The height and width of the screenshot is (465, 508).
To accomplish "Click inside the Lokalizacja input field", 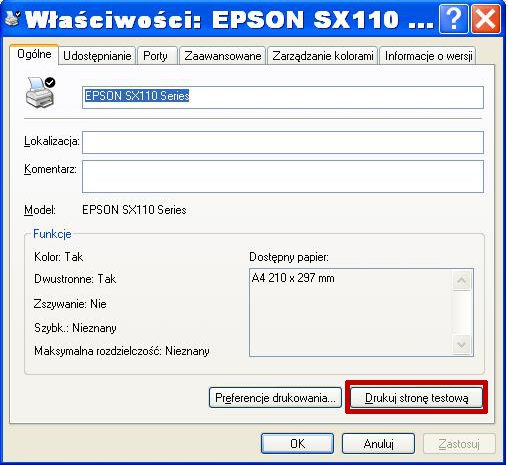I will 283,142.
